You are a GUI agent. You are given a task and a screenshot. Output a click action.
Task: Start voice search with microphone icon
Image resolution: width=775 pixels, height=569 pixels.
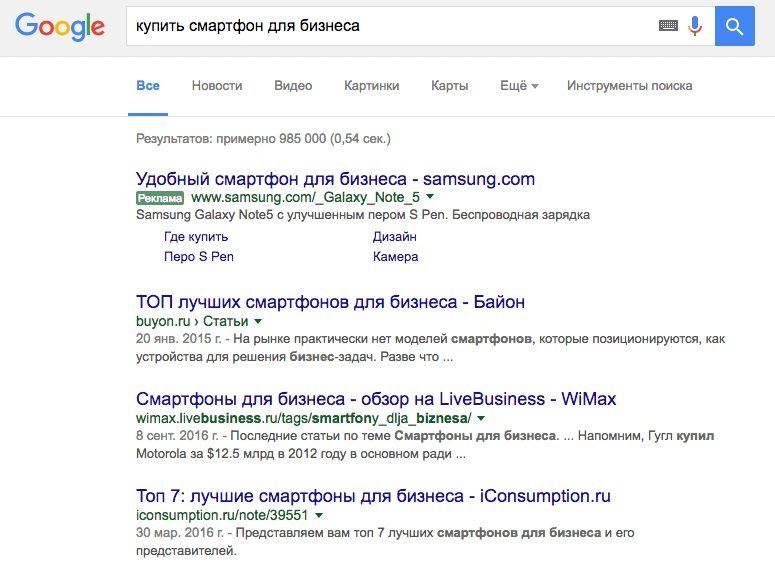point(695,27)
